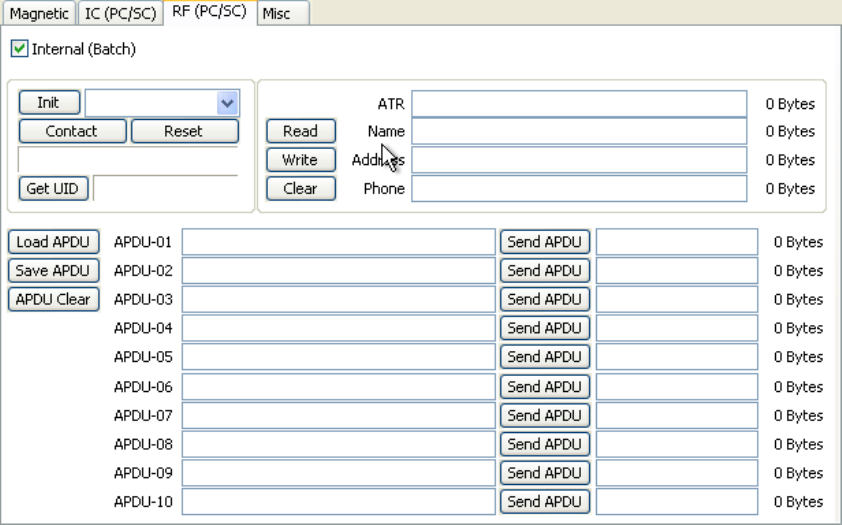Focus the APDU-10 response field
The height and width of the screenshot is (525, 842).
(x=677, y=501)
